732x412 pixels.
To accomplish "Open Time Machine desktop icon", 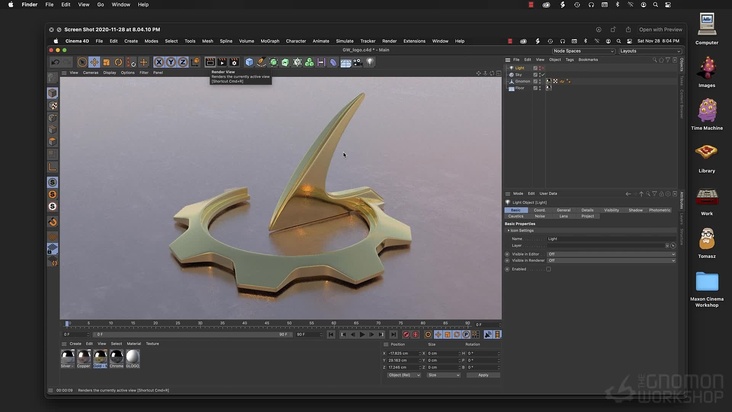I will click(707, 110).
